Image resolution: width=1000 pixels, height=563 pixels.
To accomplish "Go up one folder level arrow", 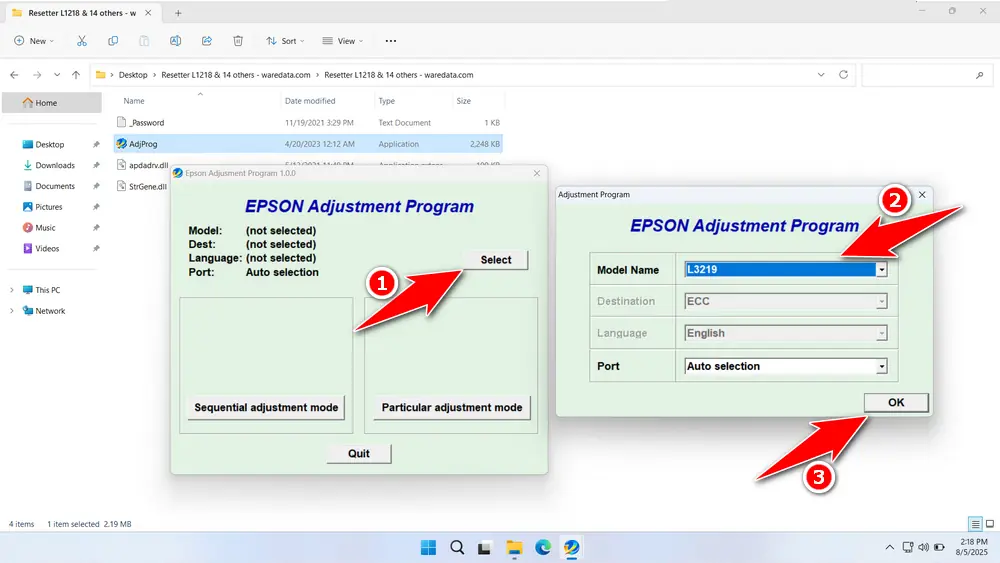I will tap(76, 75).
